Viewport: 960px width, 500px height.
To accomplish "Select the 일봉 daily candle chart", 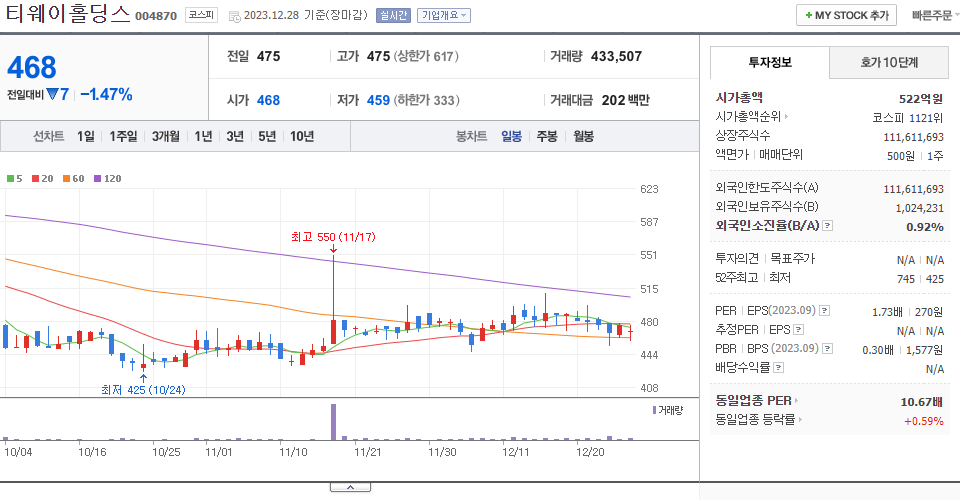I will (511, 136).
